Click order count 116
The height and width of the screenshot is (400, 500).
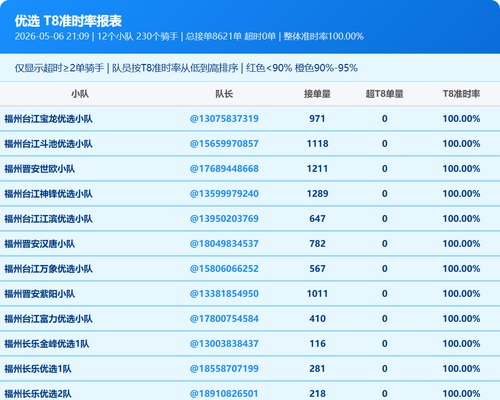point(317,344)
